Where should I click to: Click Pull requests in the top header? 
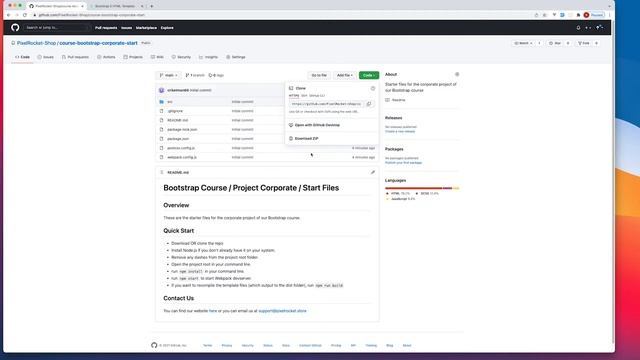tap(106, 28)
